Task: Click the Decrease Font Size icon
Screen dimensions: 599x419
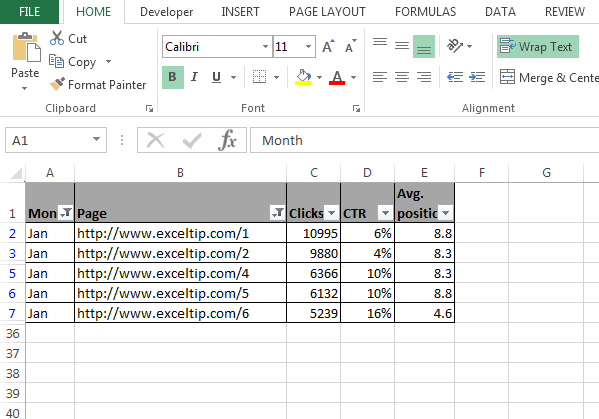Action: pos(351,47)
